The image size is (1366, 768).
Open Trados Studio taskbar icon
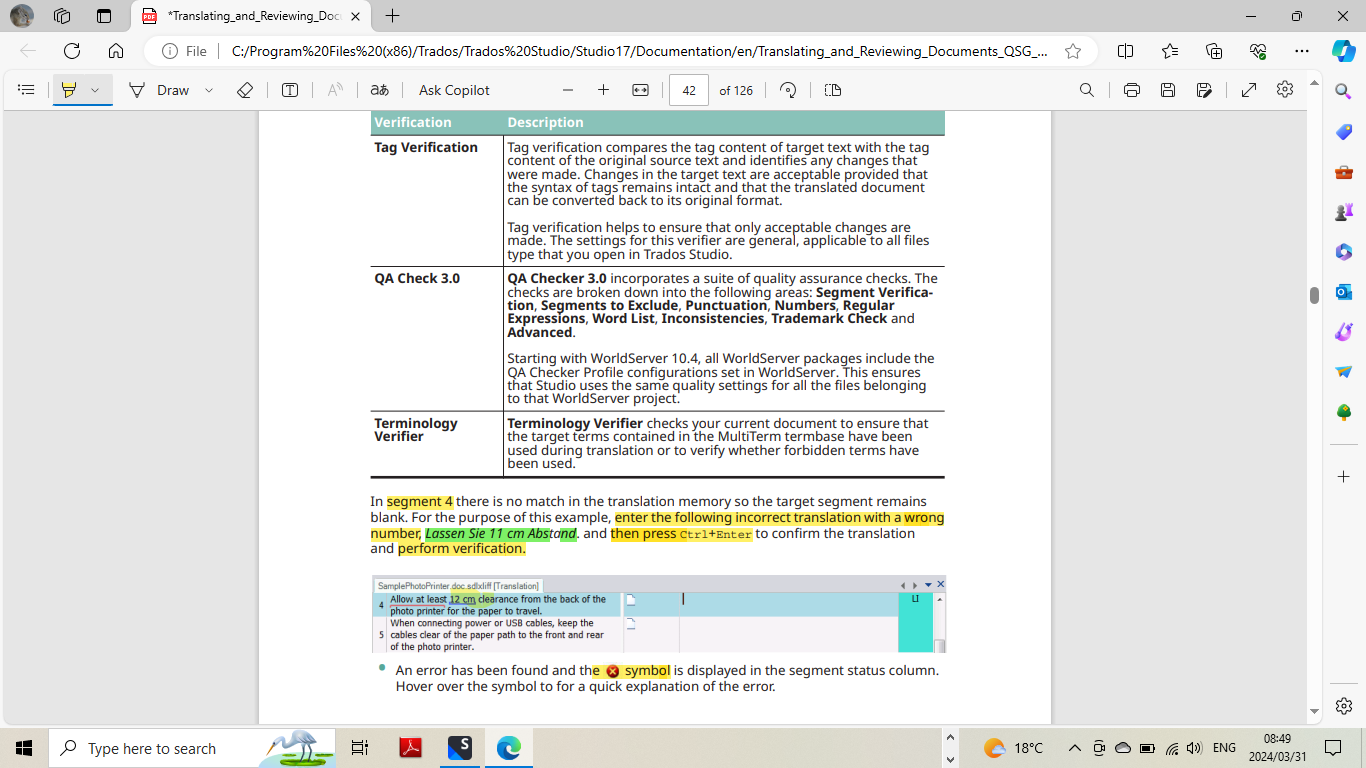[460, 748]
